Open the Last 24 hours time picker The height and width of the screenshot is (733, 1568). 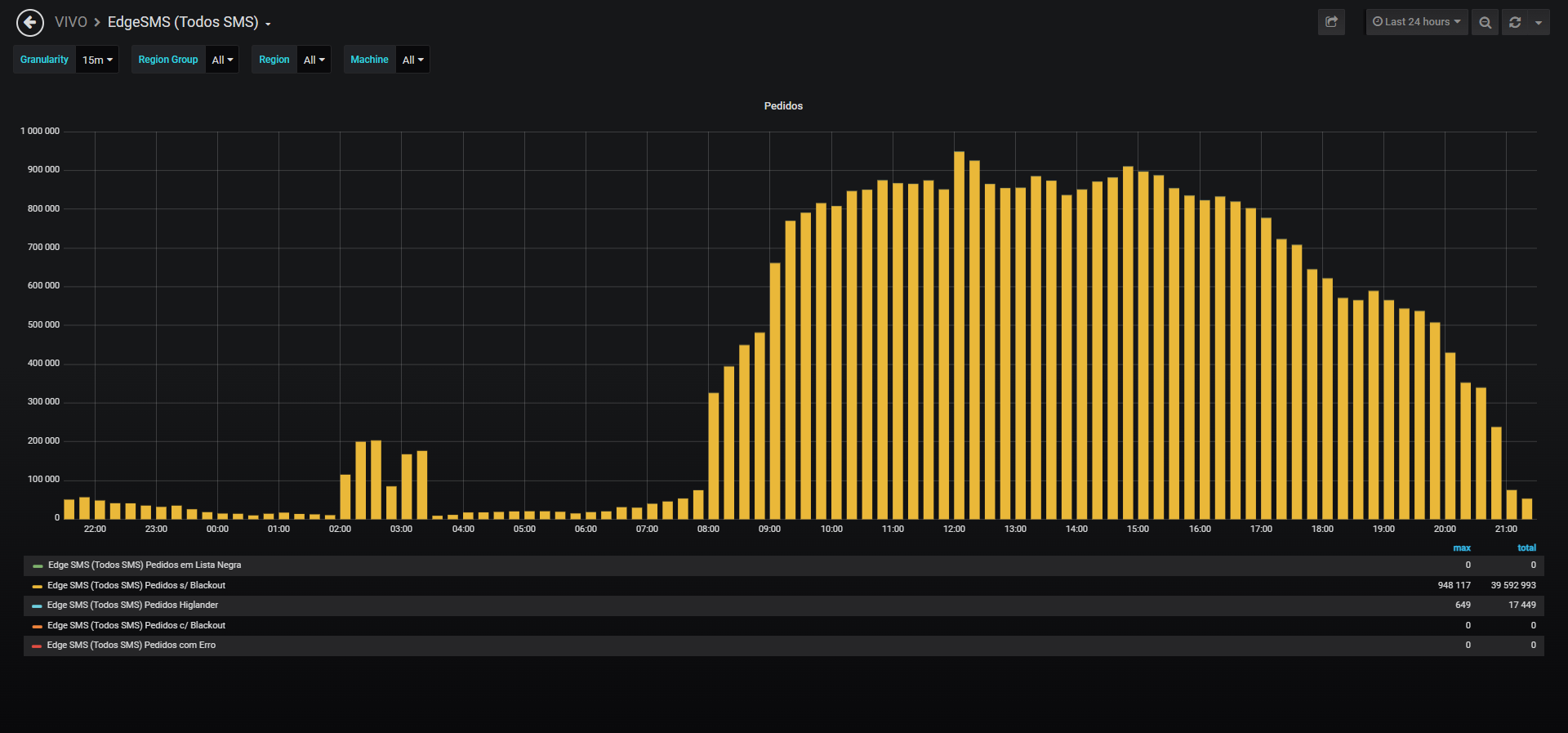[x=1417, y=22]
